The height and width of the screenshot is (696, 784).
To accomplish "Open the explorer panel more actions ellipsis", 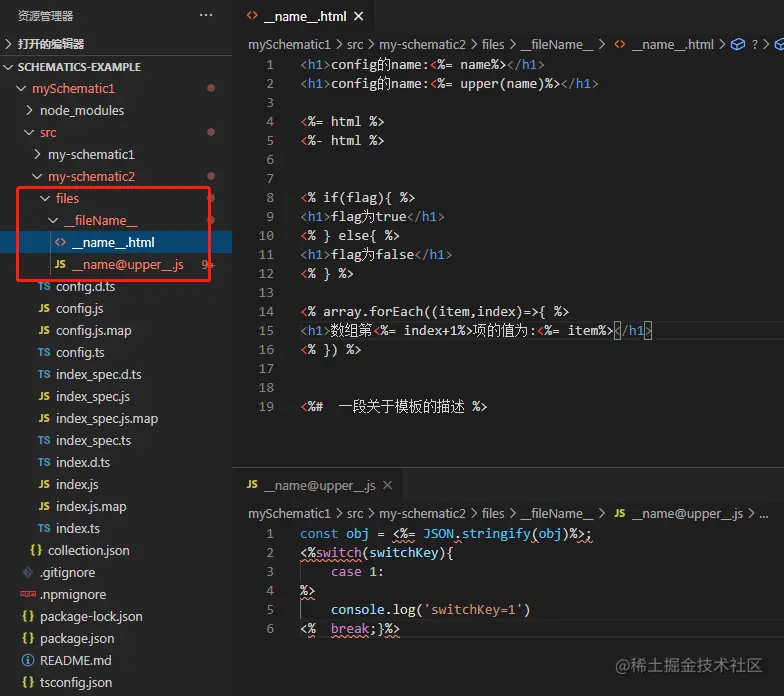I will coord(206,16).
